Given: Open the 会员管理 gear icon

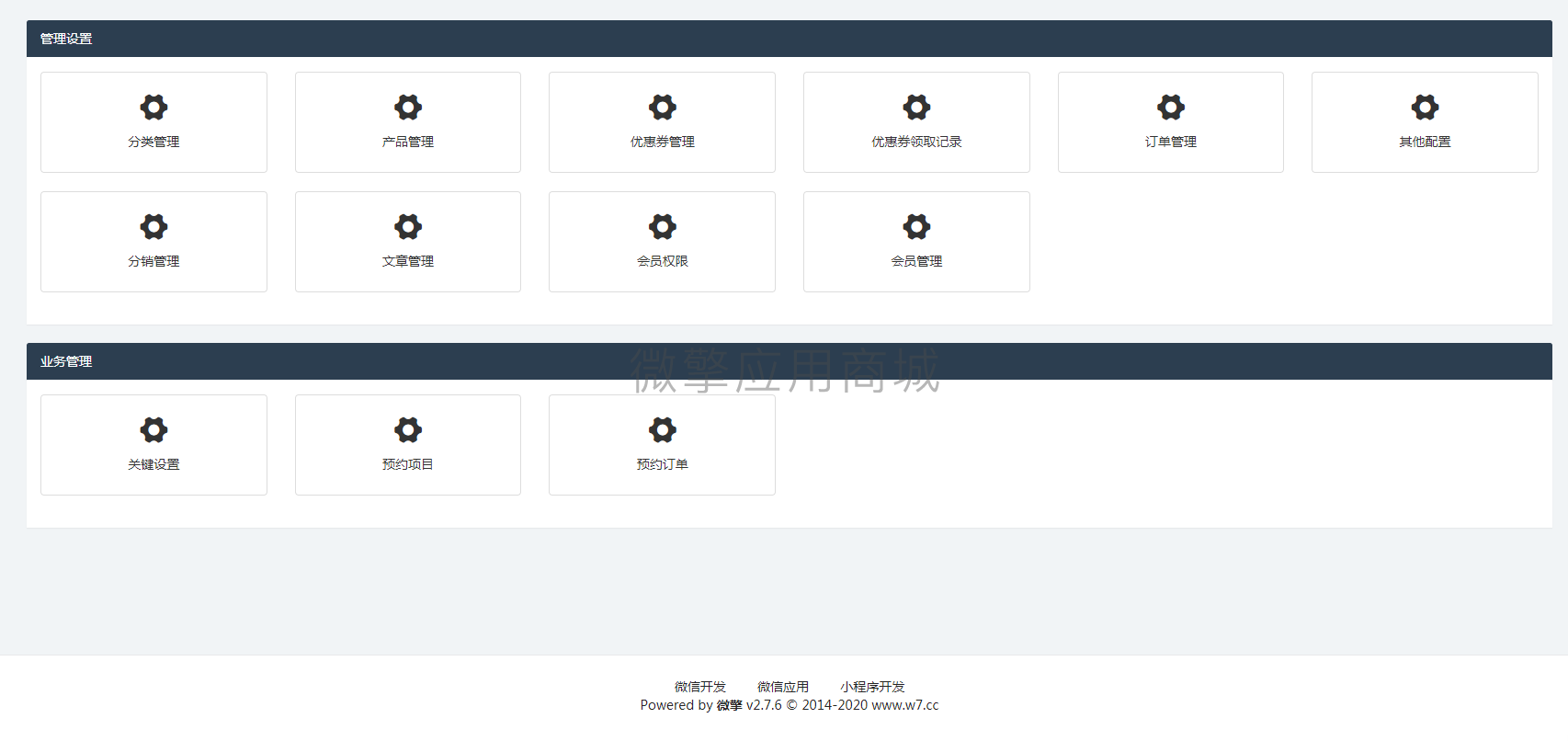Looking at the screenshot, I should (x=916, y=227).
